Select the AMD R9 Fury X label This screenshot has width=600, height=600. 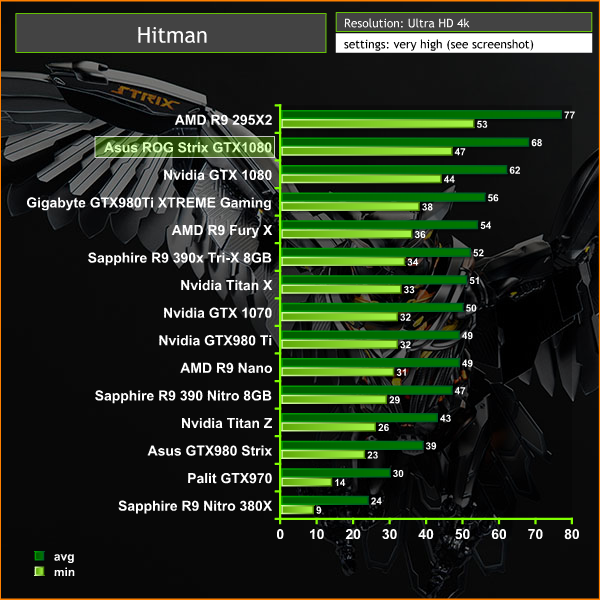222,230
